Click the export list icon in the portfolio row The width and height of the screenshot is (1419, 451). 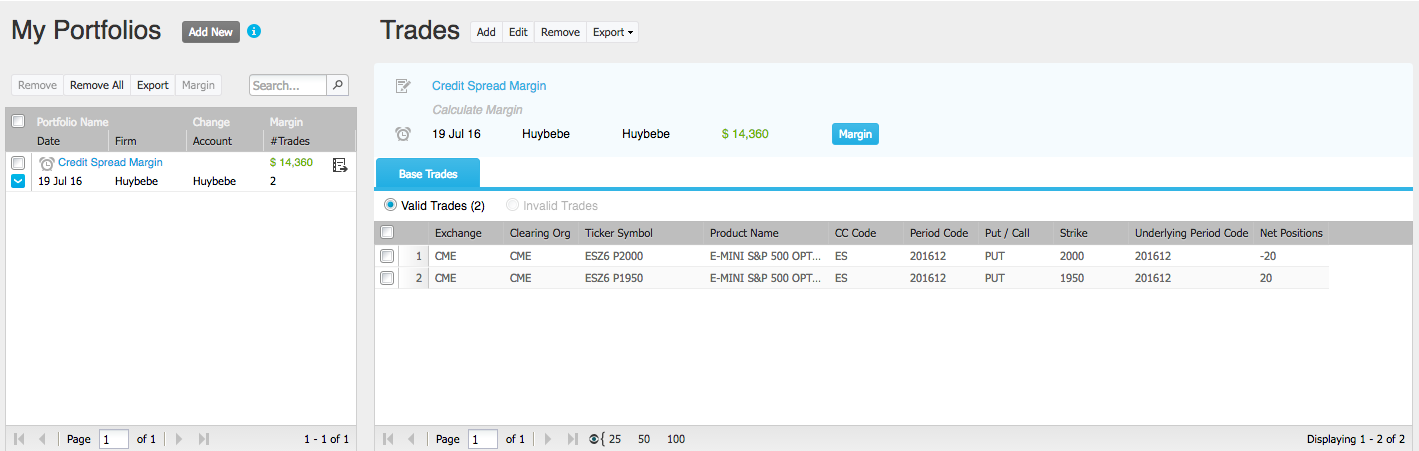point(339,165)
